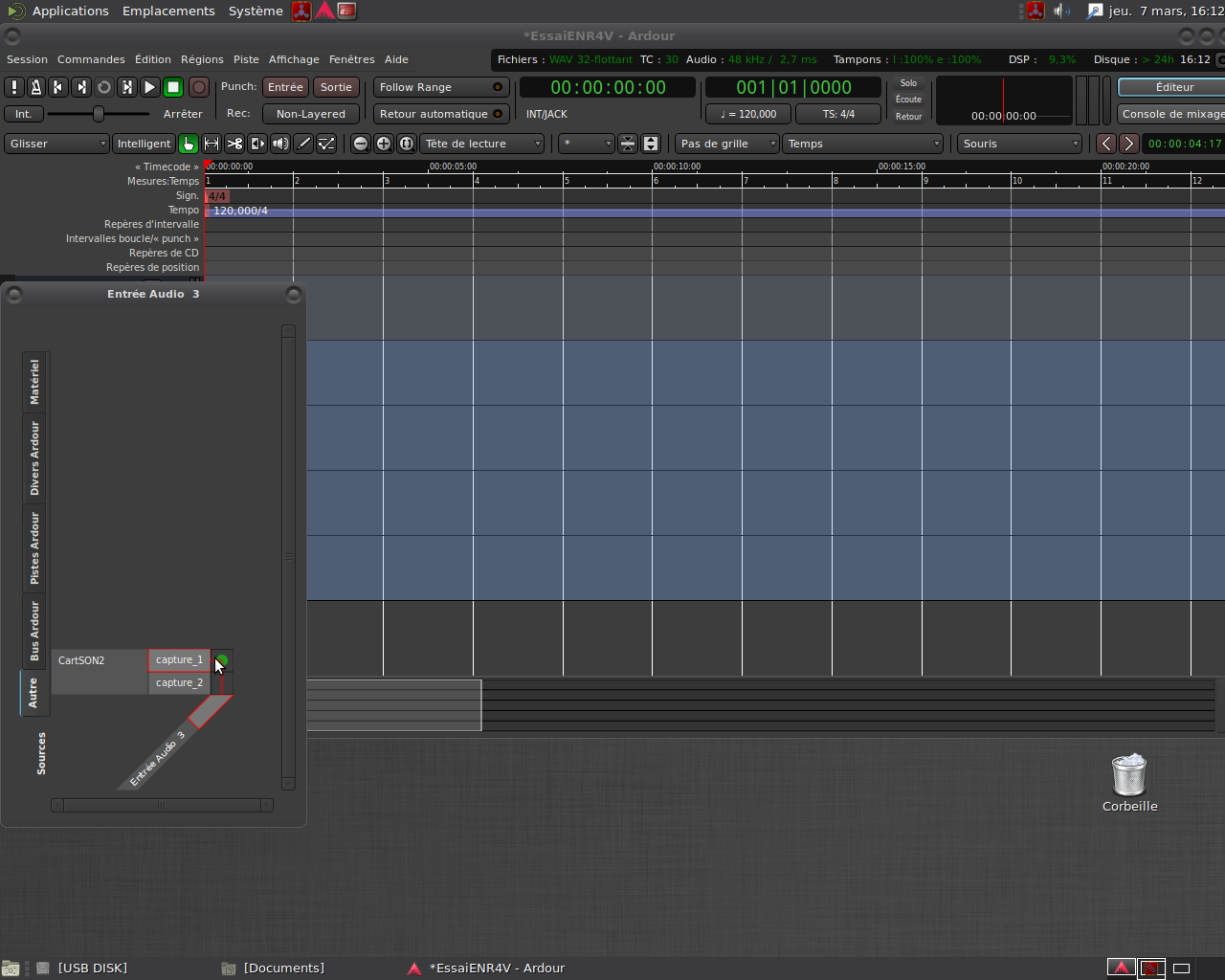Click the zoom out magnifier icon
This screenshot has height=980, width=1225.
click(361, 144)
